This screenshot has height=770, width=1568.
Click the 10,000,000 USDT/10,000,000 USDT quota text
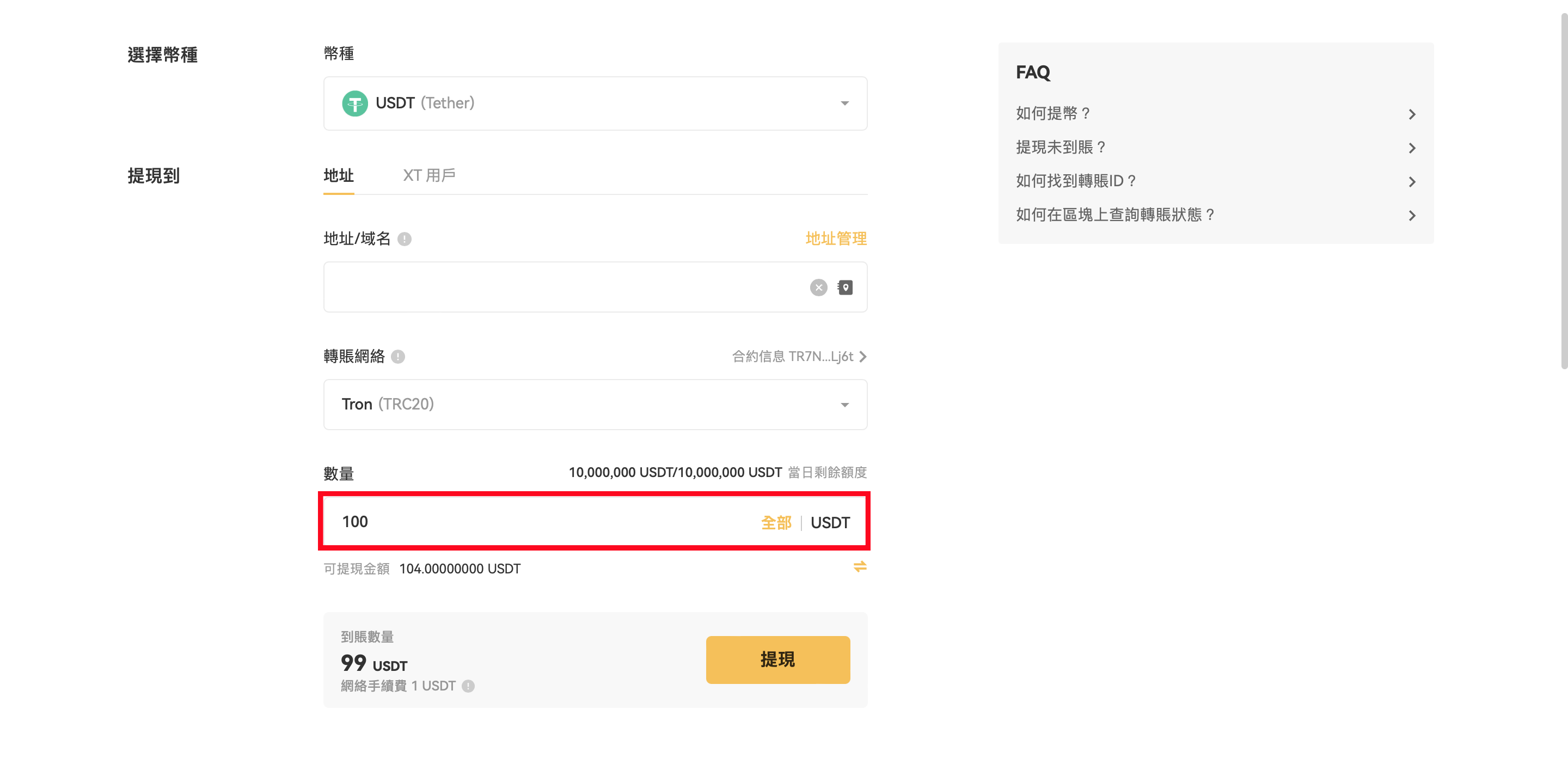[x=675, y=472]
